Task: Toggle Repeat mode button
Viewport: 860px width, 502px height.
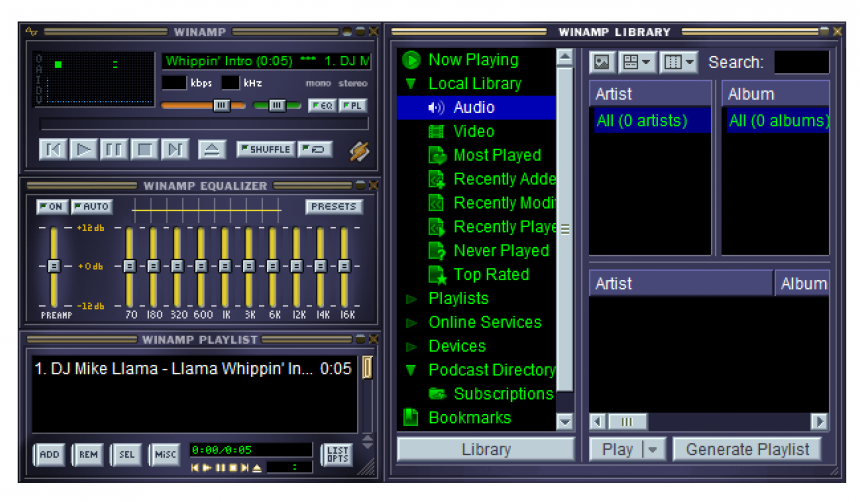Action: pyautogui.click(x=315, y=149)
